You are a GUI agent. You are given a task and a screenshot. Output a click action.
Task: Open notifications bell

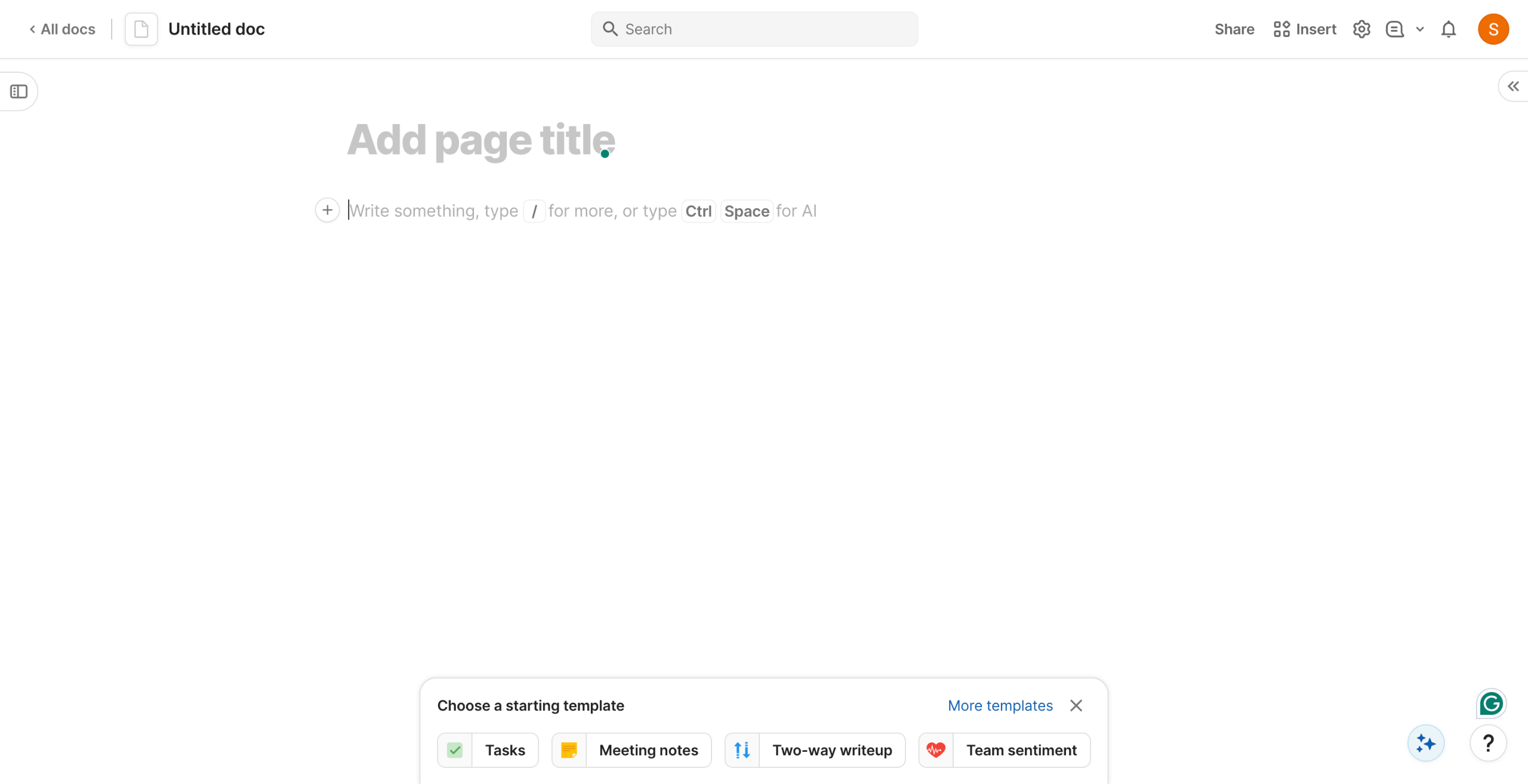click(x=1449, y=29)
